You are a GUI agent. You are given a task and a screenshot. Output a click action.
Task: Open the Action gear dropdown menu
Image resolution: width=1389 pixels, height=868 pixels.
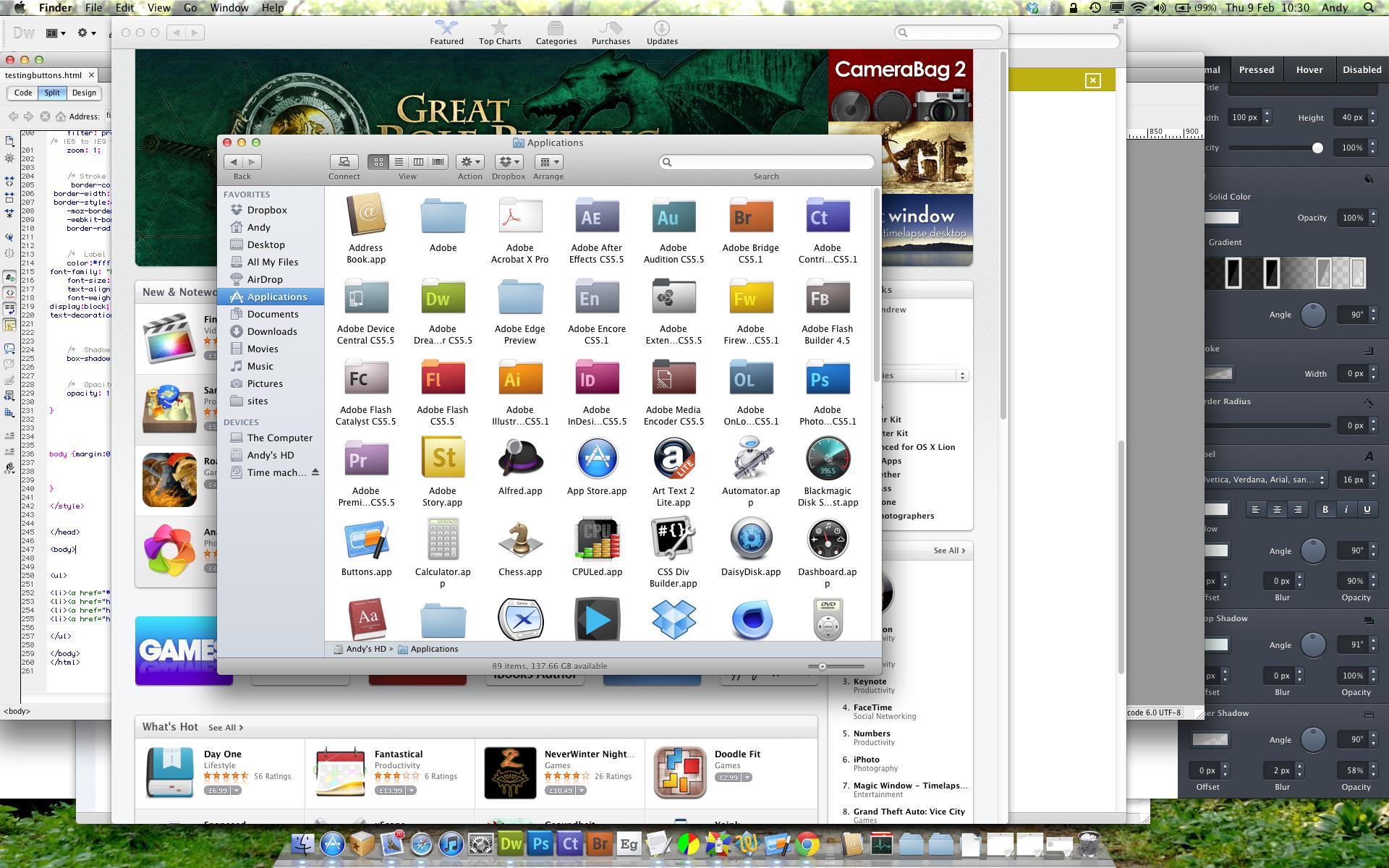click(470, 162)
